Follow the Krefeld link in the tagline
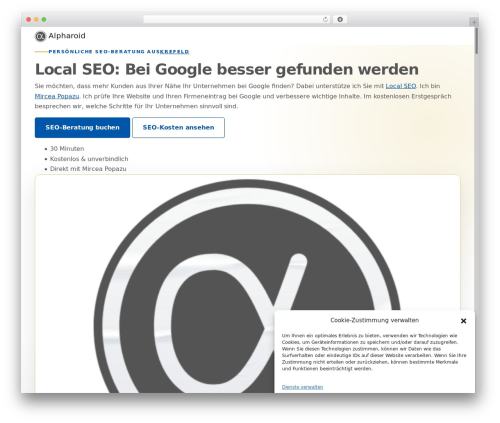Viewport: 500px width, 423px height. (174, 52)
